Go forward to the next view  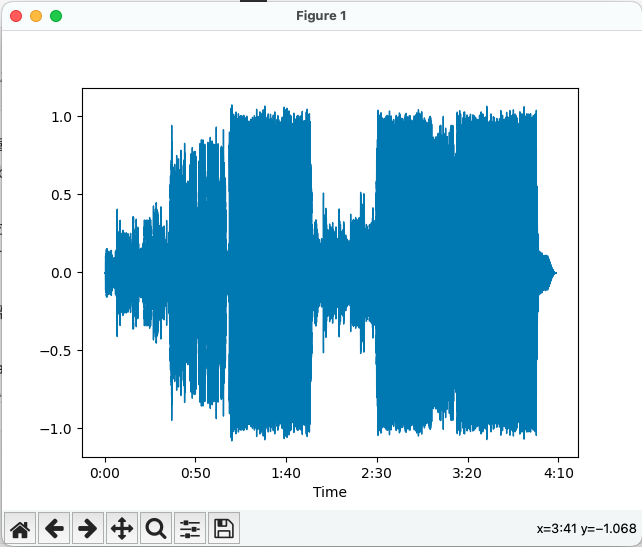tap(88, 529)
